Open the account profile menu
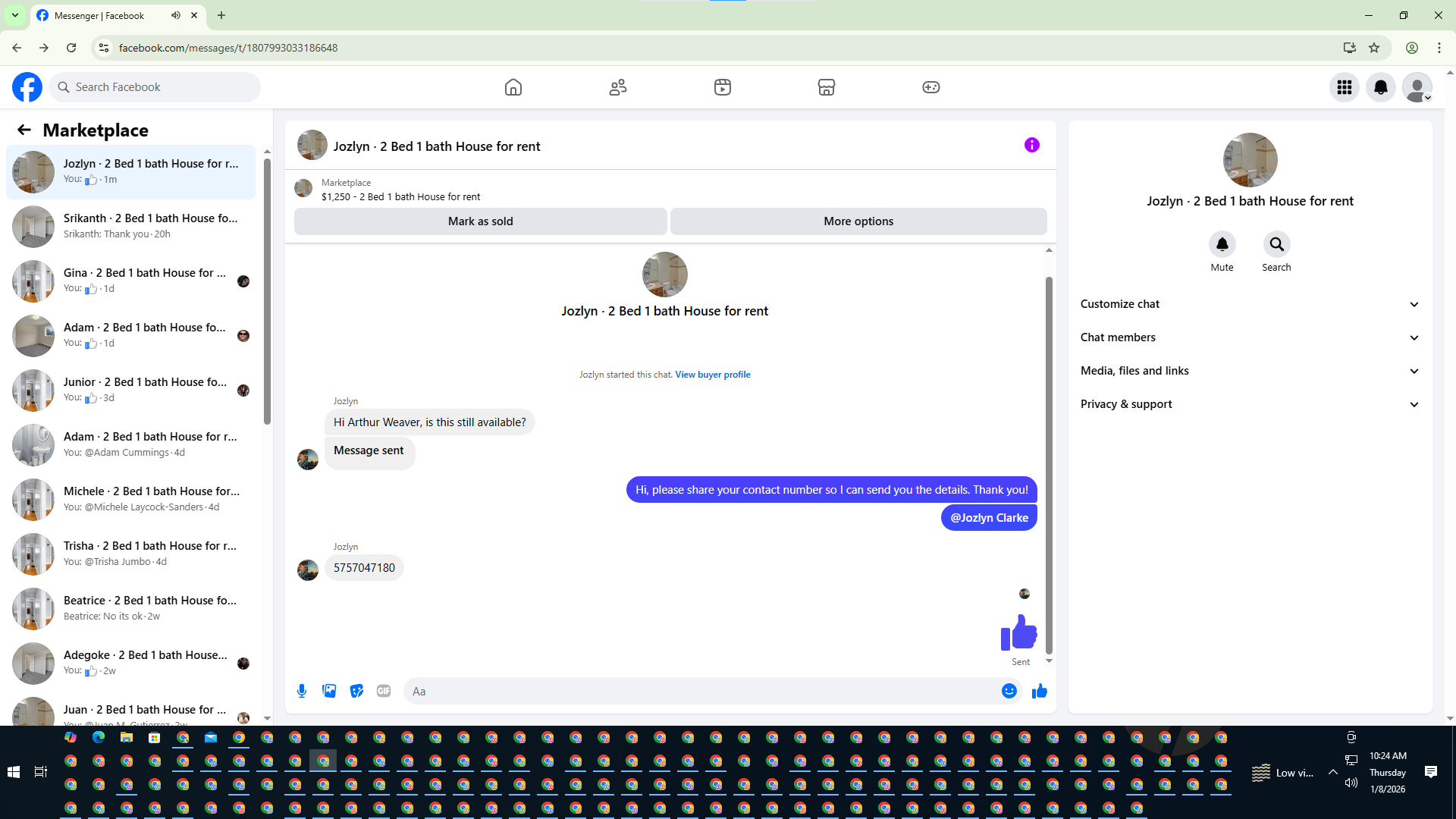This screenshot has width=1456, height=819. coord(1417,87)
